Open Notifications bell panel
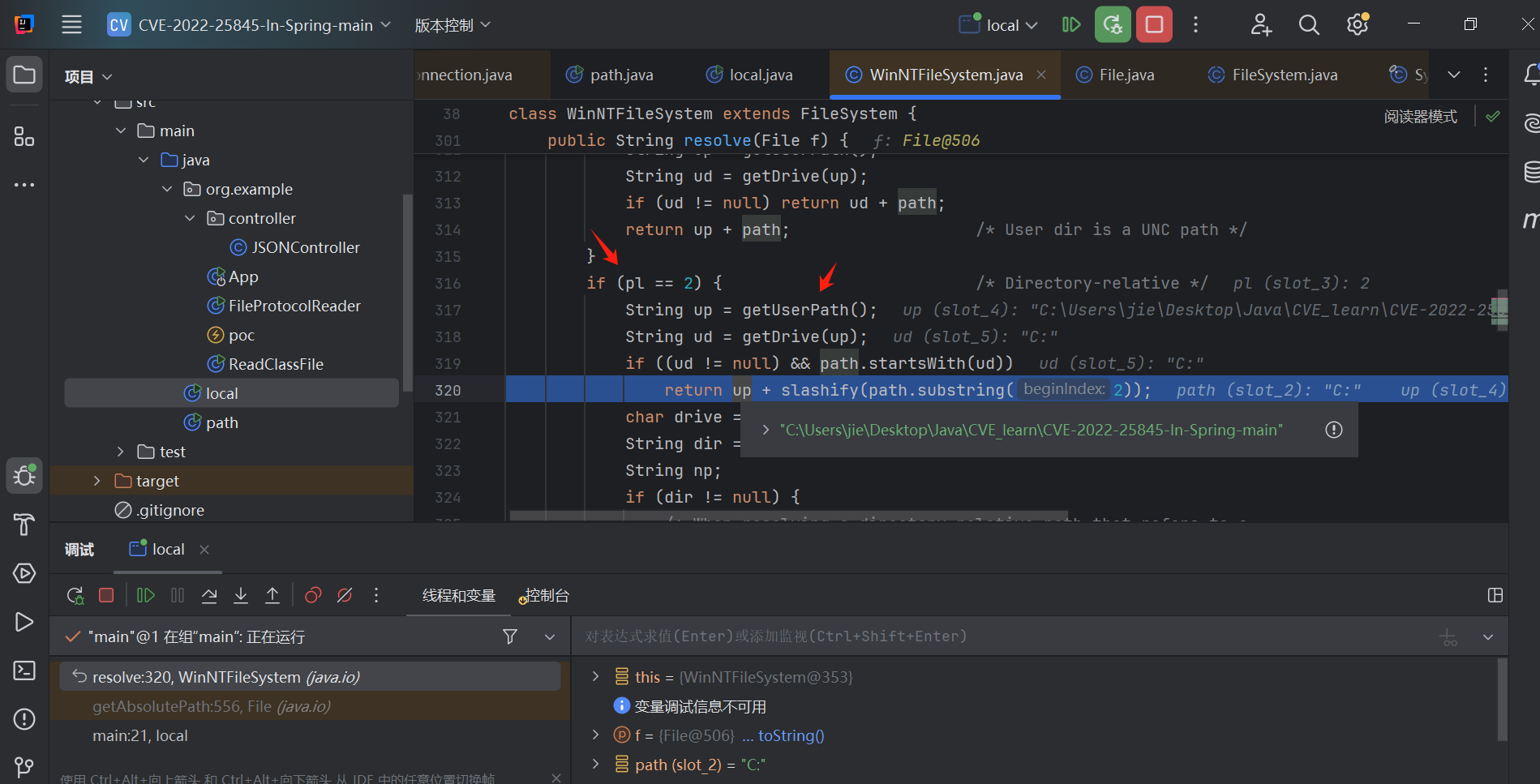Image resolution: width=1540 pixels, height=784 pixels. click(x=1531, y=75)
